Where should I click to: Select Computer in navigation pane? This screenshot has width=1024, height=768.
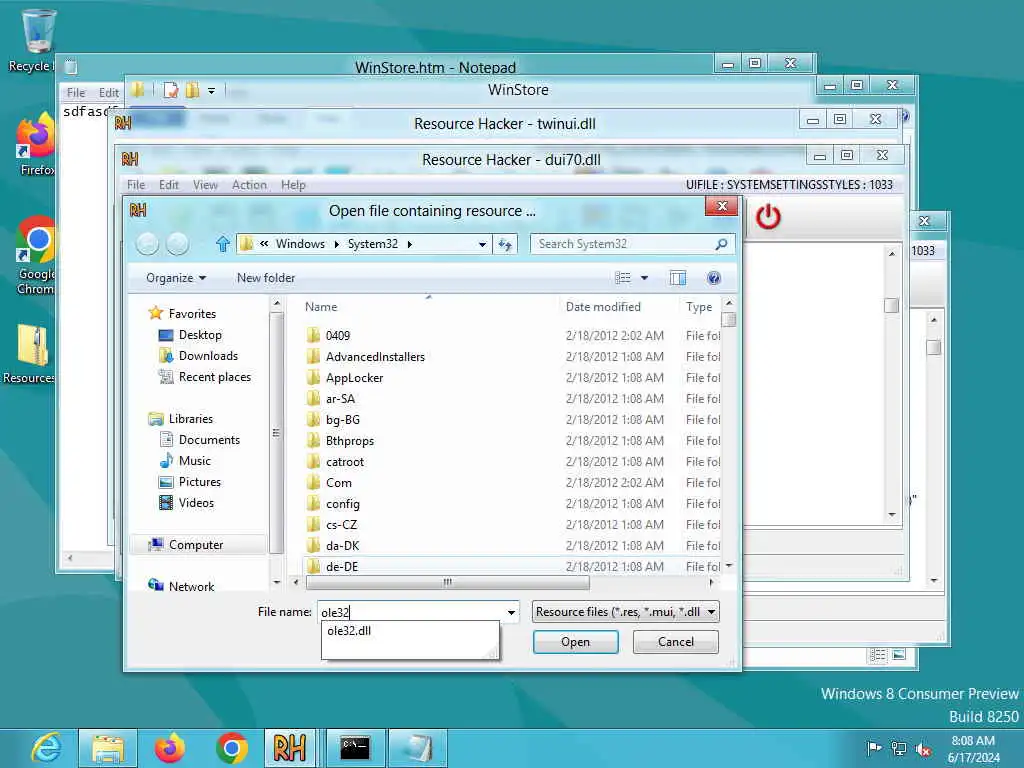tap(196, 545)
